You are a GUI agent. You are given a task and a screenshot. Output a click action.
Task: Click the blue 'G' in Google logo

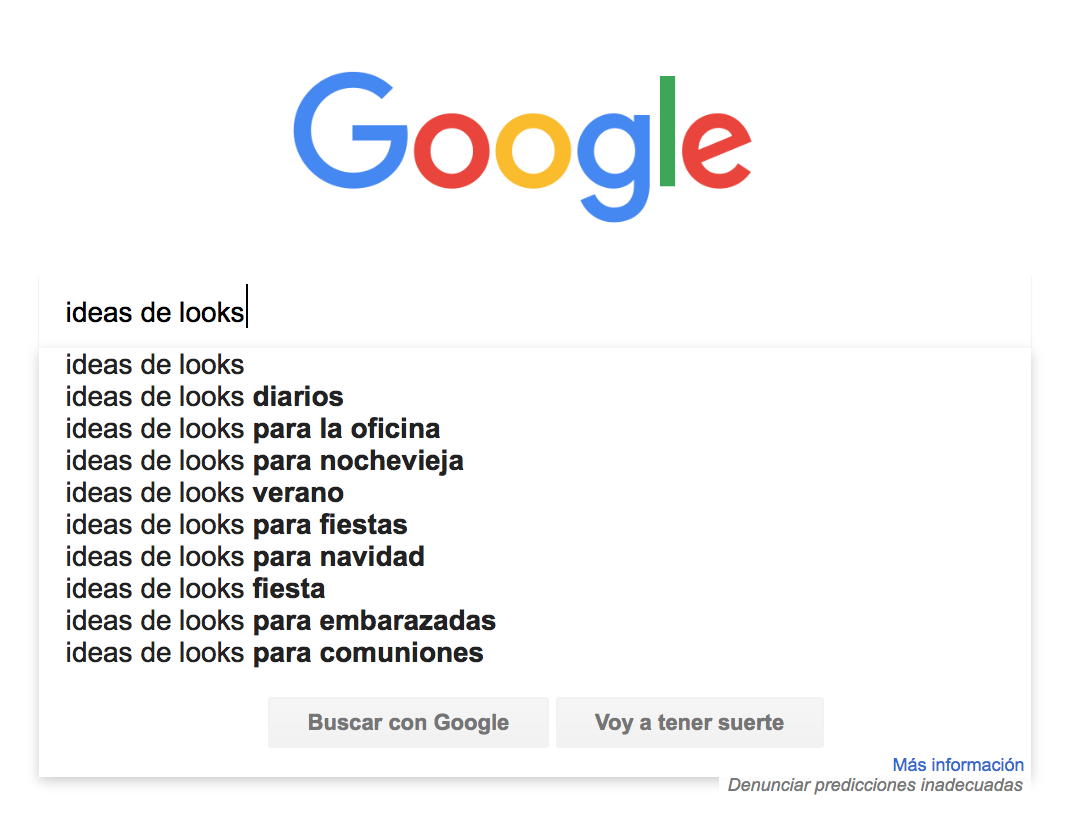click(x=350, y=130)
